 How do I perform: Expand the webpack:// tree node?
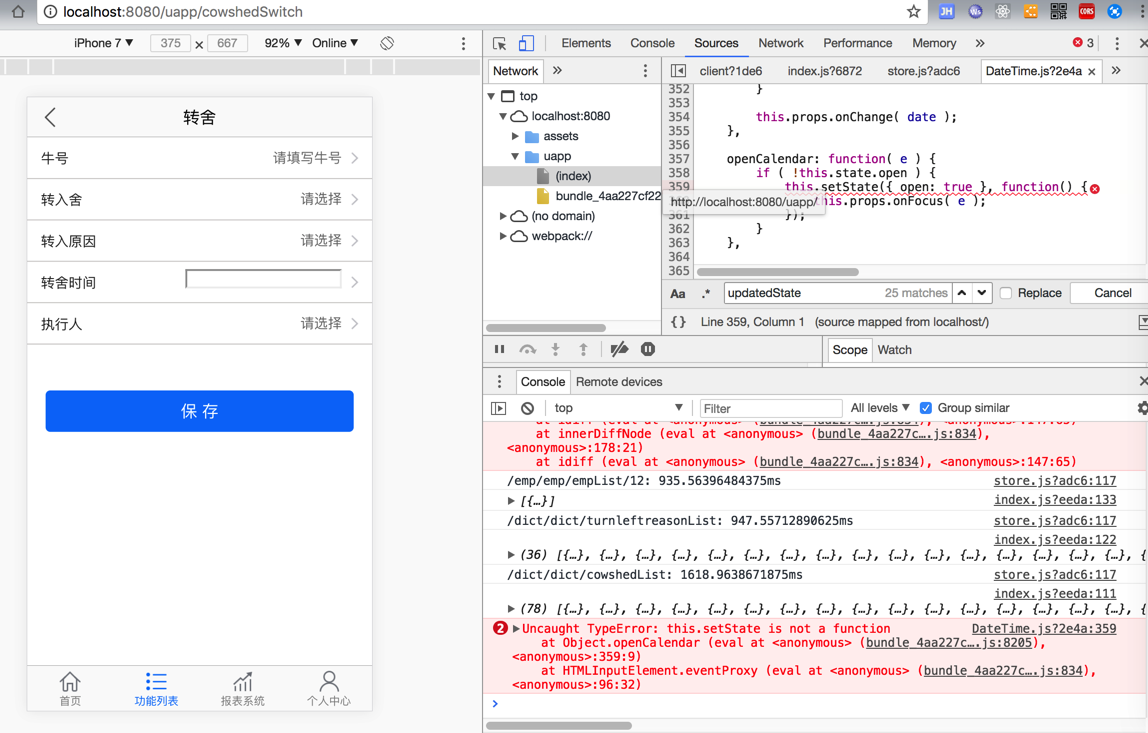pyautogui.click(x=503, y=236)
